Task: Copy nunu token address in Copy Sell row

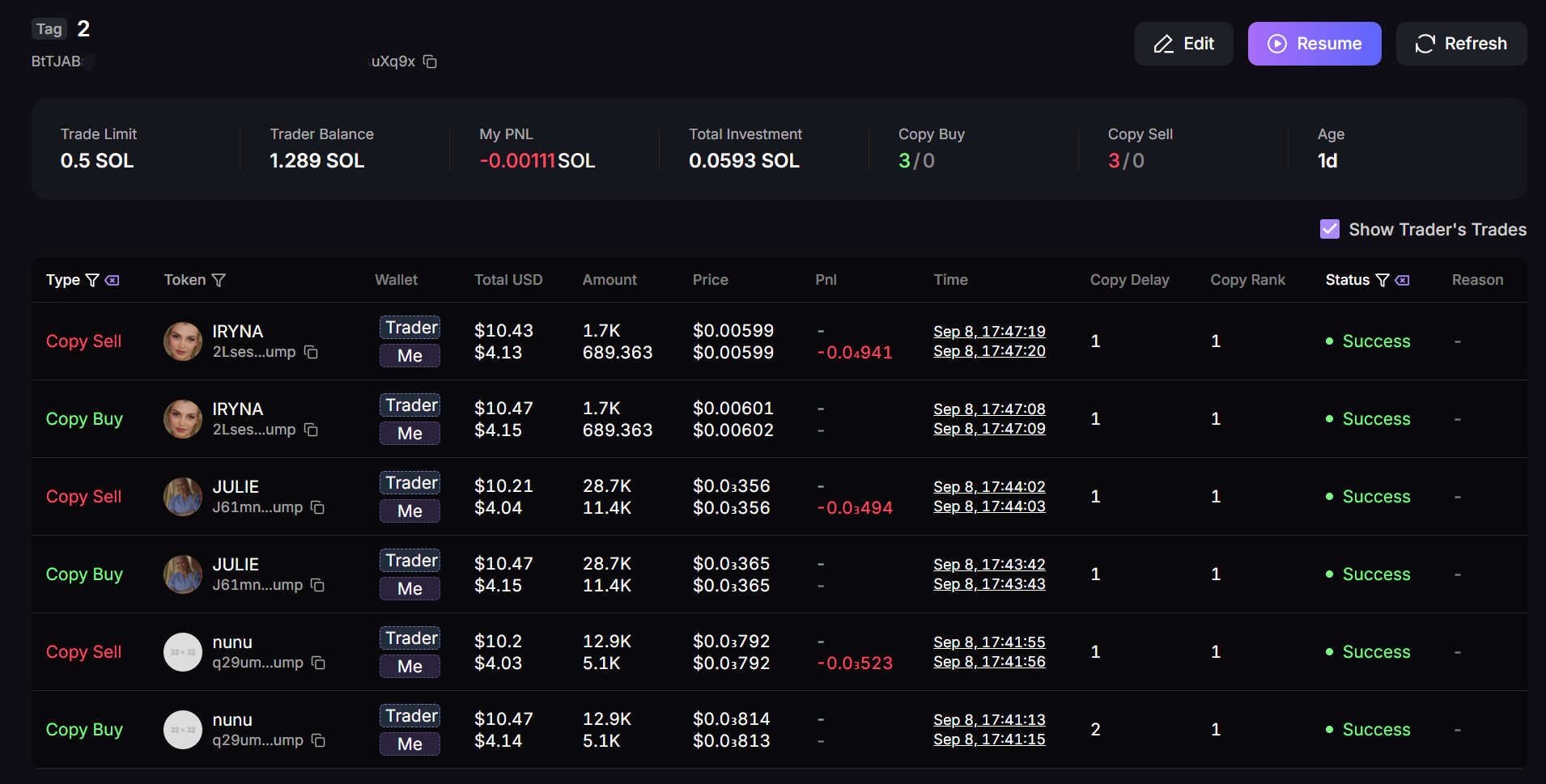Action: (x=318, y=663)
